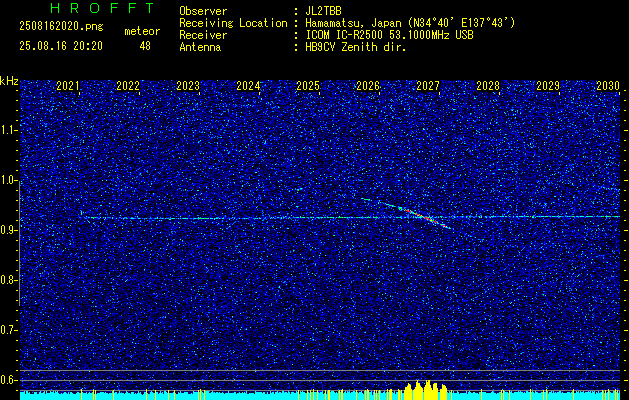Click the Receiving Location label
This screenshot has width=629, height=400.
pyautogui.click(x=233, y=23)
